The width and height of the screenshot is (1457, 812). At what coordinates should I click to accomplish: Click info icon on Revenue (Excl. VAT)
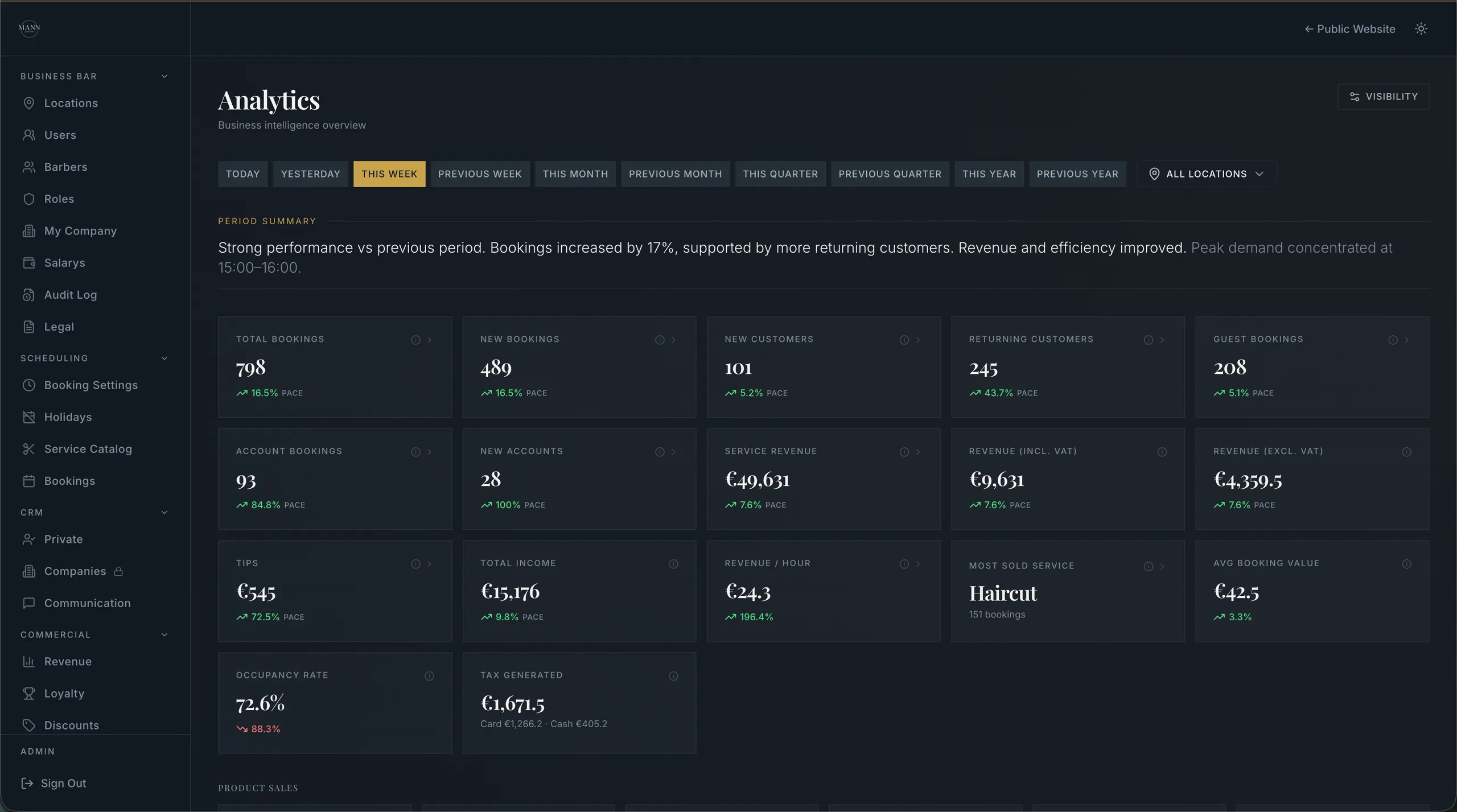click(1406, 452)
